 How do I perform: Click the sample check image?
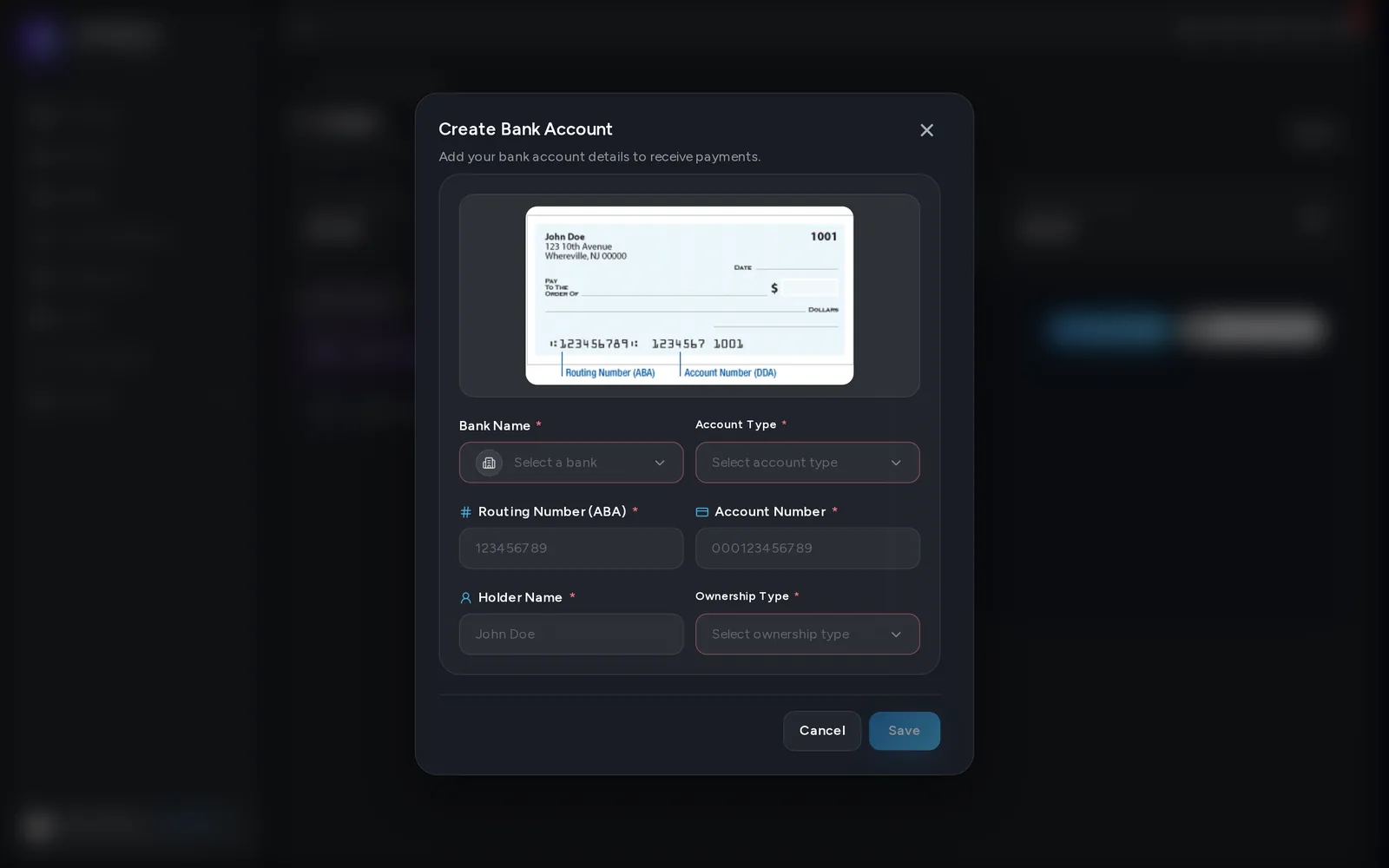(689, 295)
